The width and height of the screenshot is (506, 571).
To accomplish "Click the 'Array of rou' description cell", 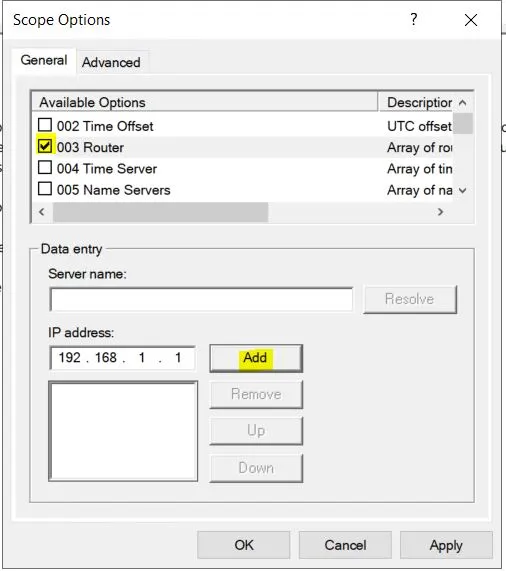I will [419, 147].
